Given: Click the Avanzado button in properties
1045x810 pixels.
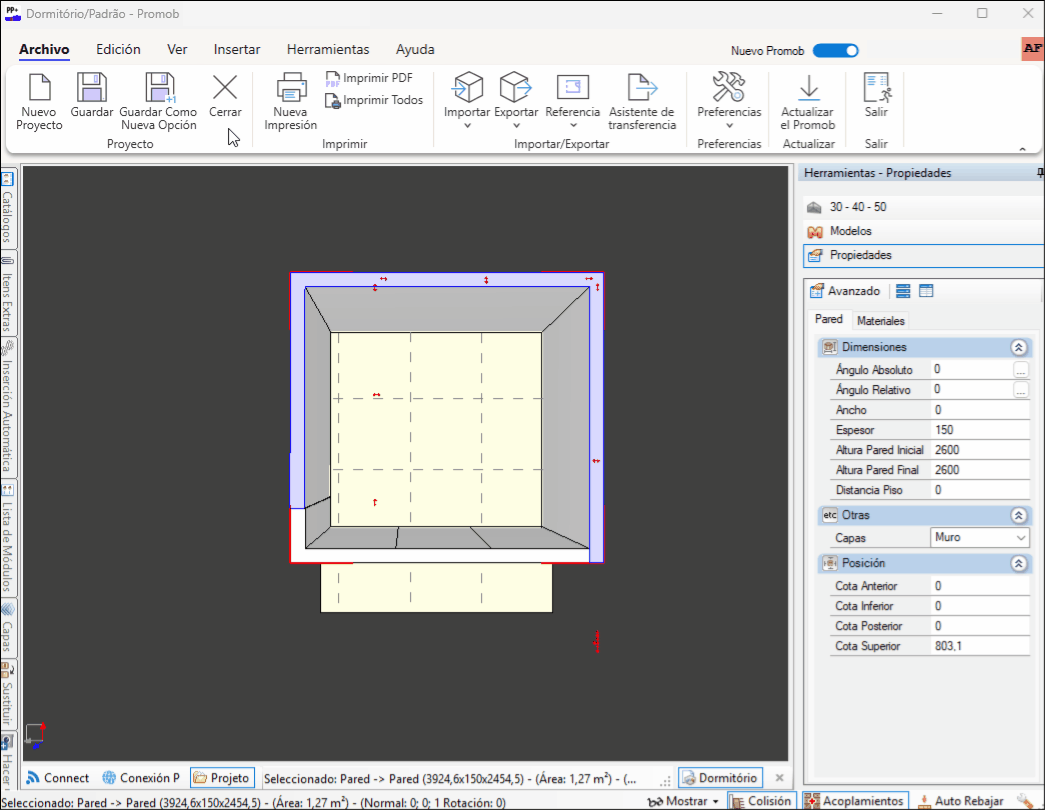Looking at the screenshot, I should pos(844,291).
